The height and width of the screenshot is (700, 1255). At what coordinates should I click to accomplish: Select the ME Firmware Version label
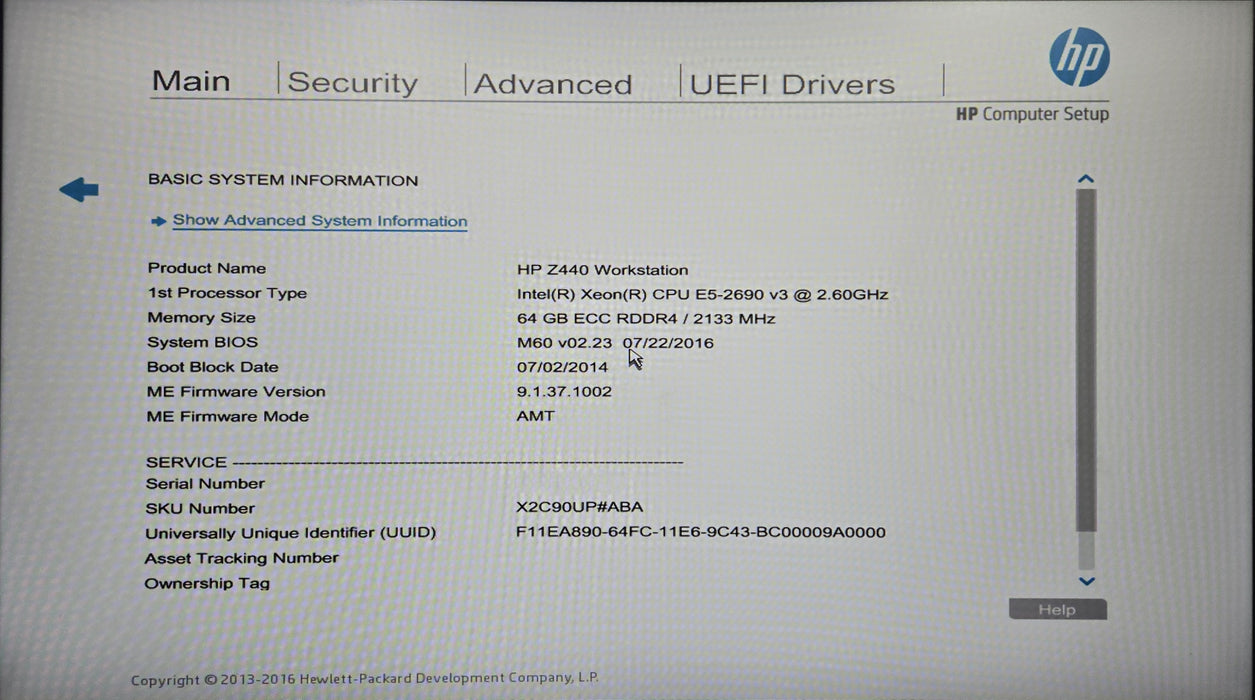(x=236, y=392)
